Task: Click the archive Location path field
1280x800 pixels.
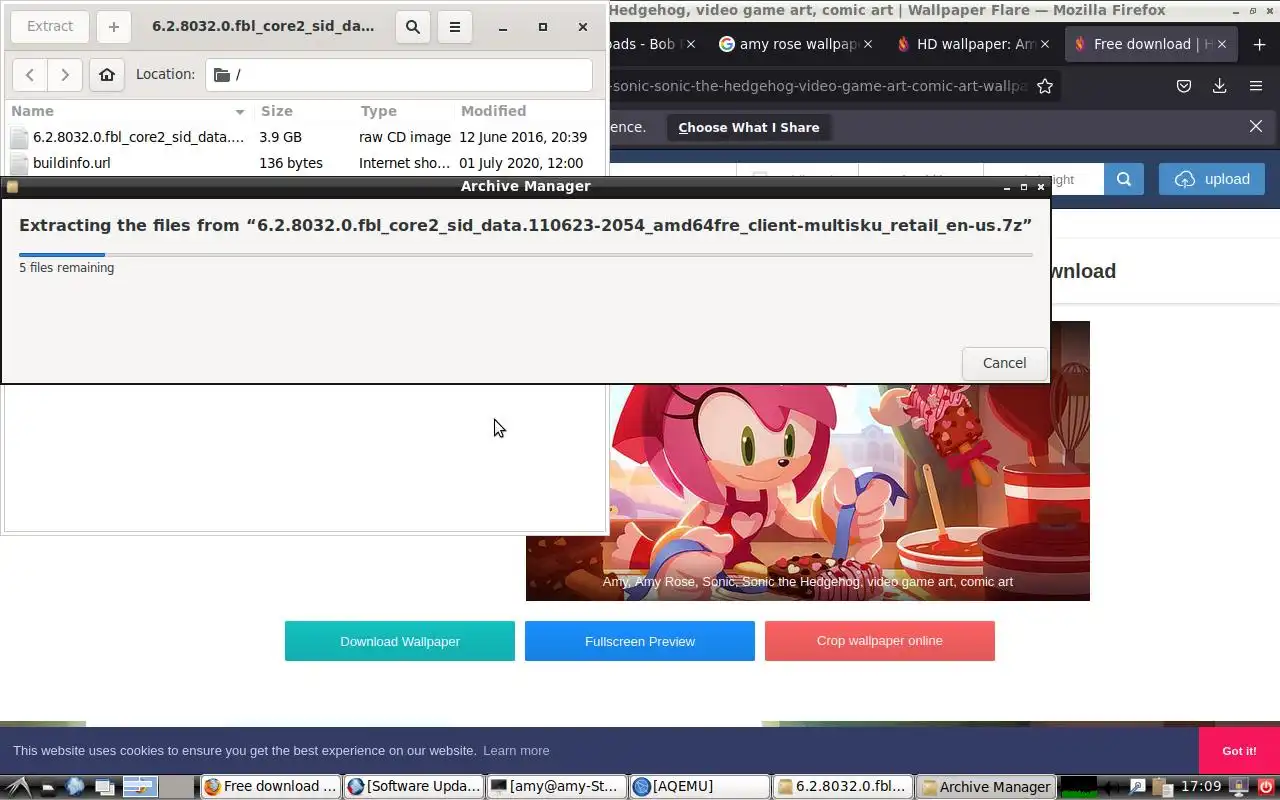Action: pos(399,75)
